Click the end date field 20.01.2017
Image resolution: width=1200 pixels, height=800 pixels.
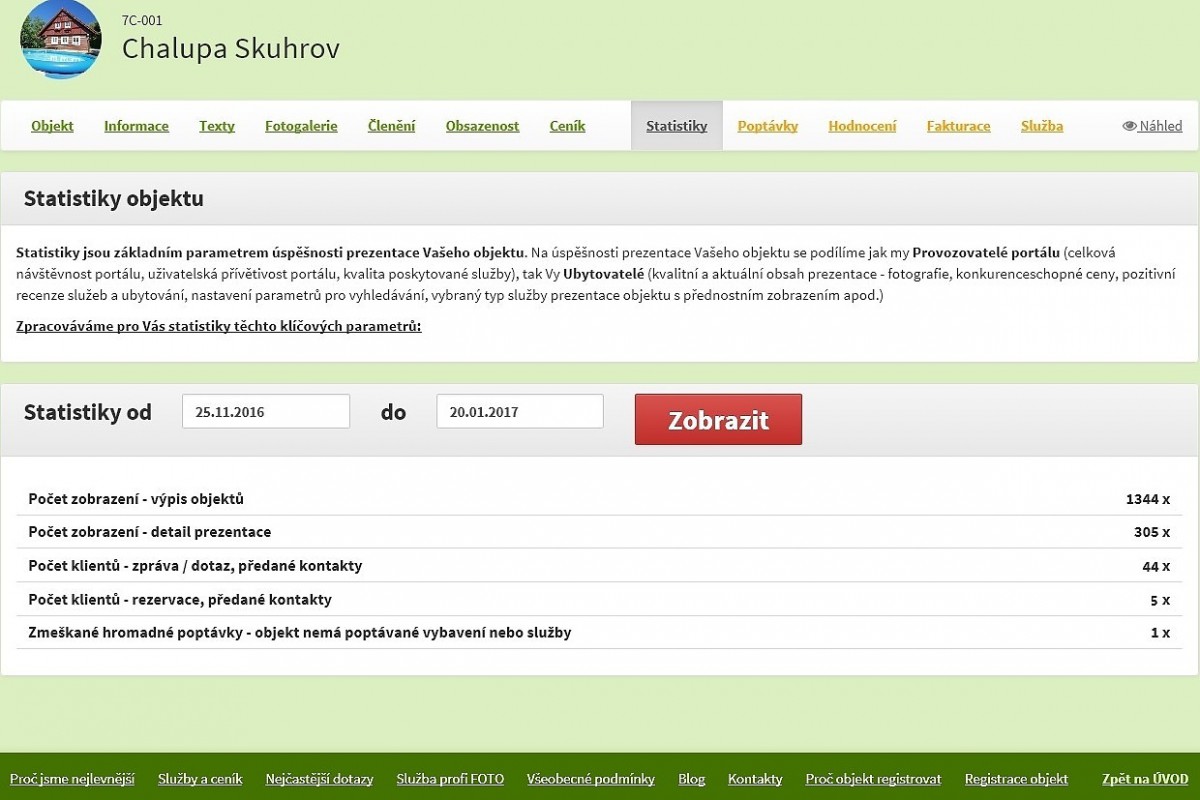click(x=520, y=411)
